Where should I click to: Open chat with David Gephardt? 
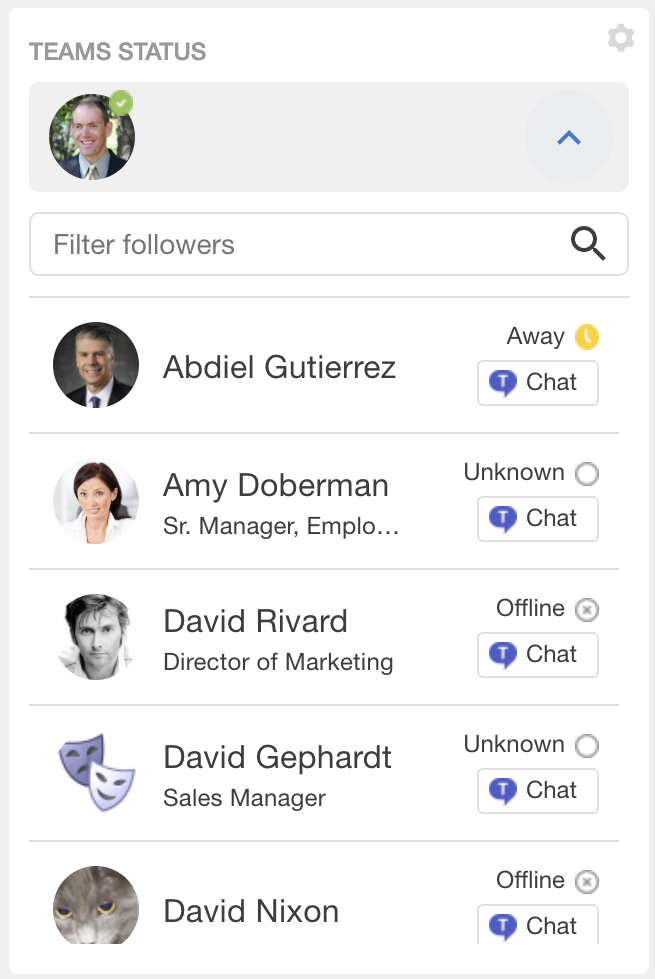538,791
